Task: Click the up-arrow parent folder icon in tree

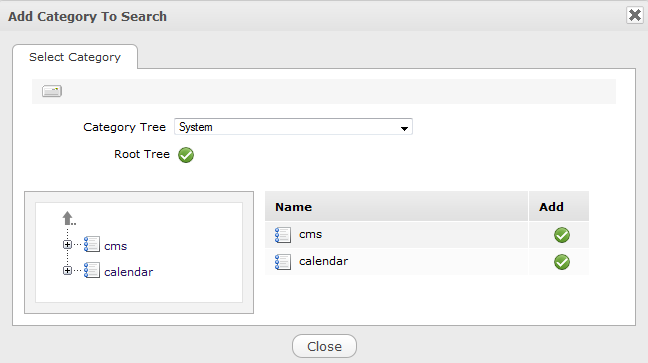Action: (x=69, y=218)
